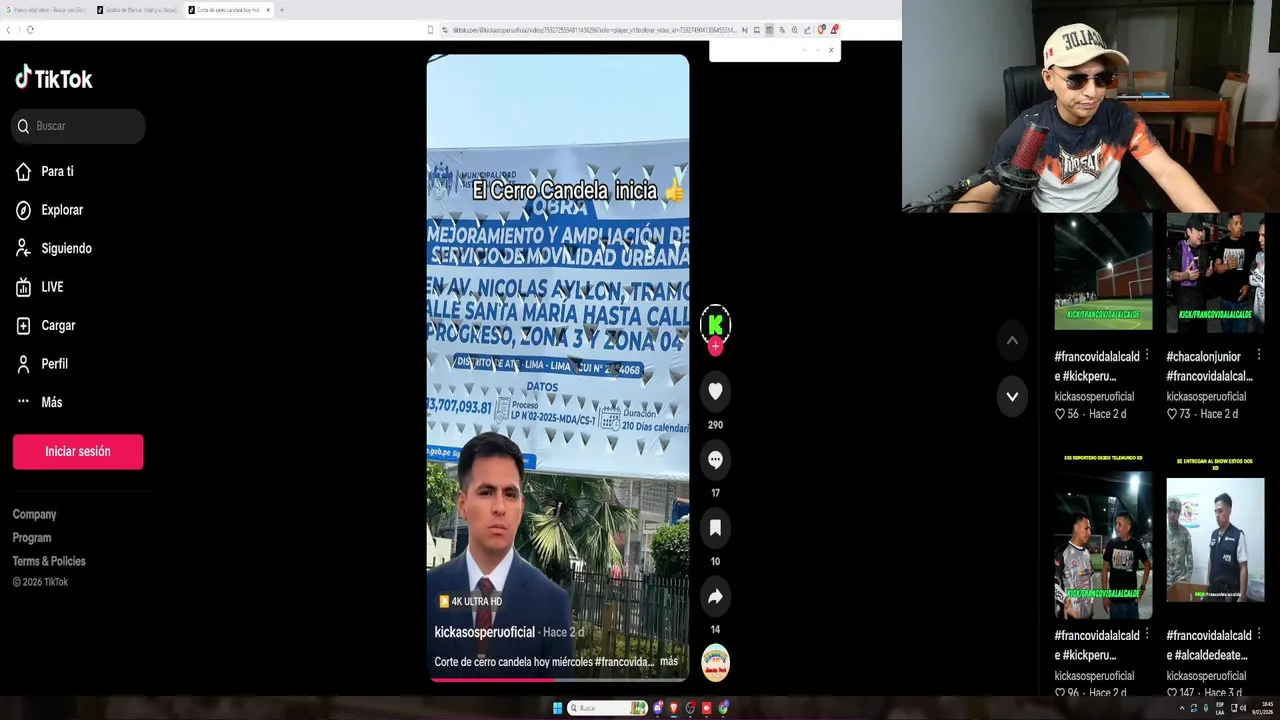Open the LIVE section
This screenshot has width=1280, height=720.
click(x=40, y=287)
